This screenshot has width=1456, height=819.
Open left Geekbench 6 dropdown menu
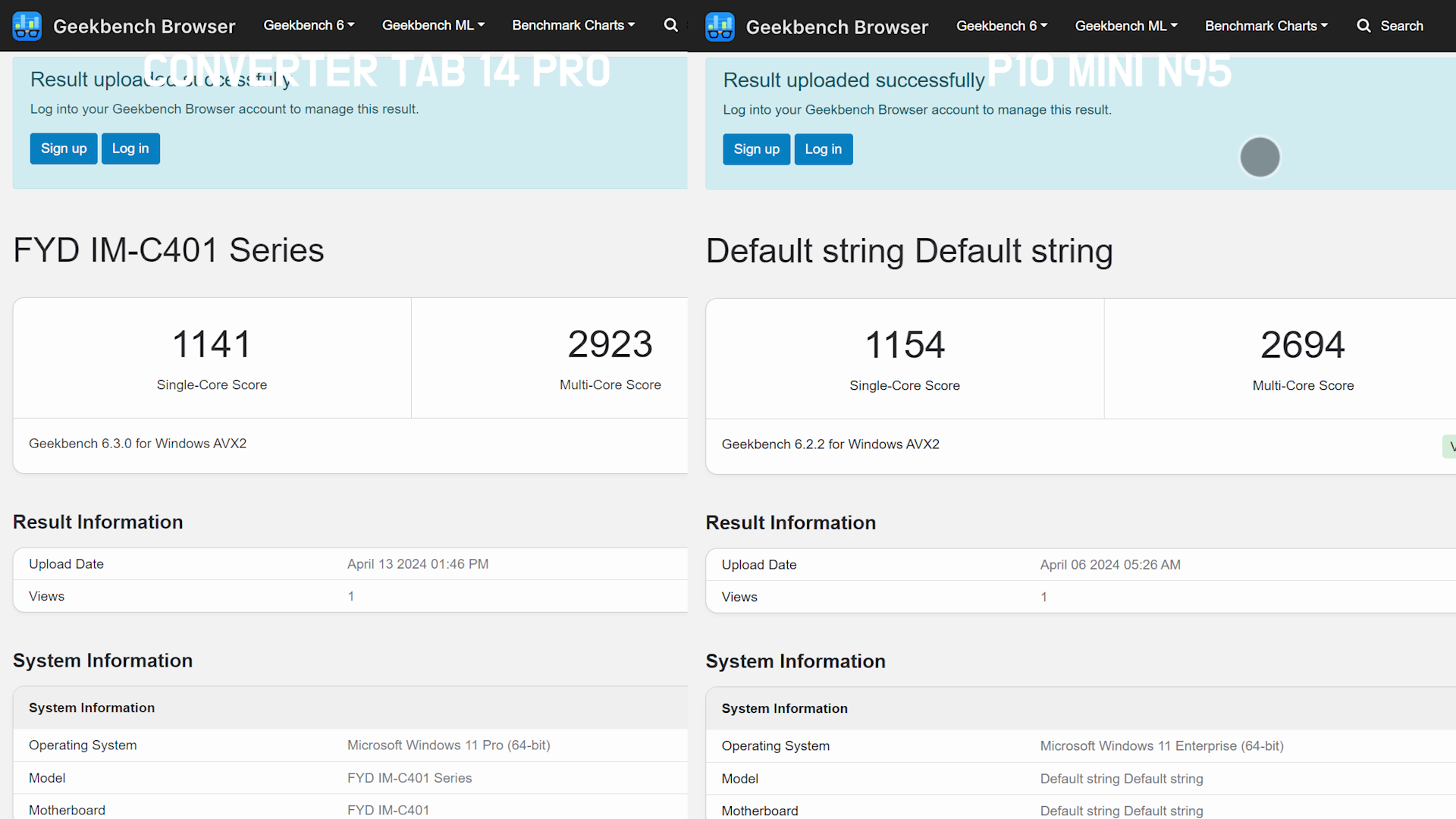[x=309, y=25]
